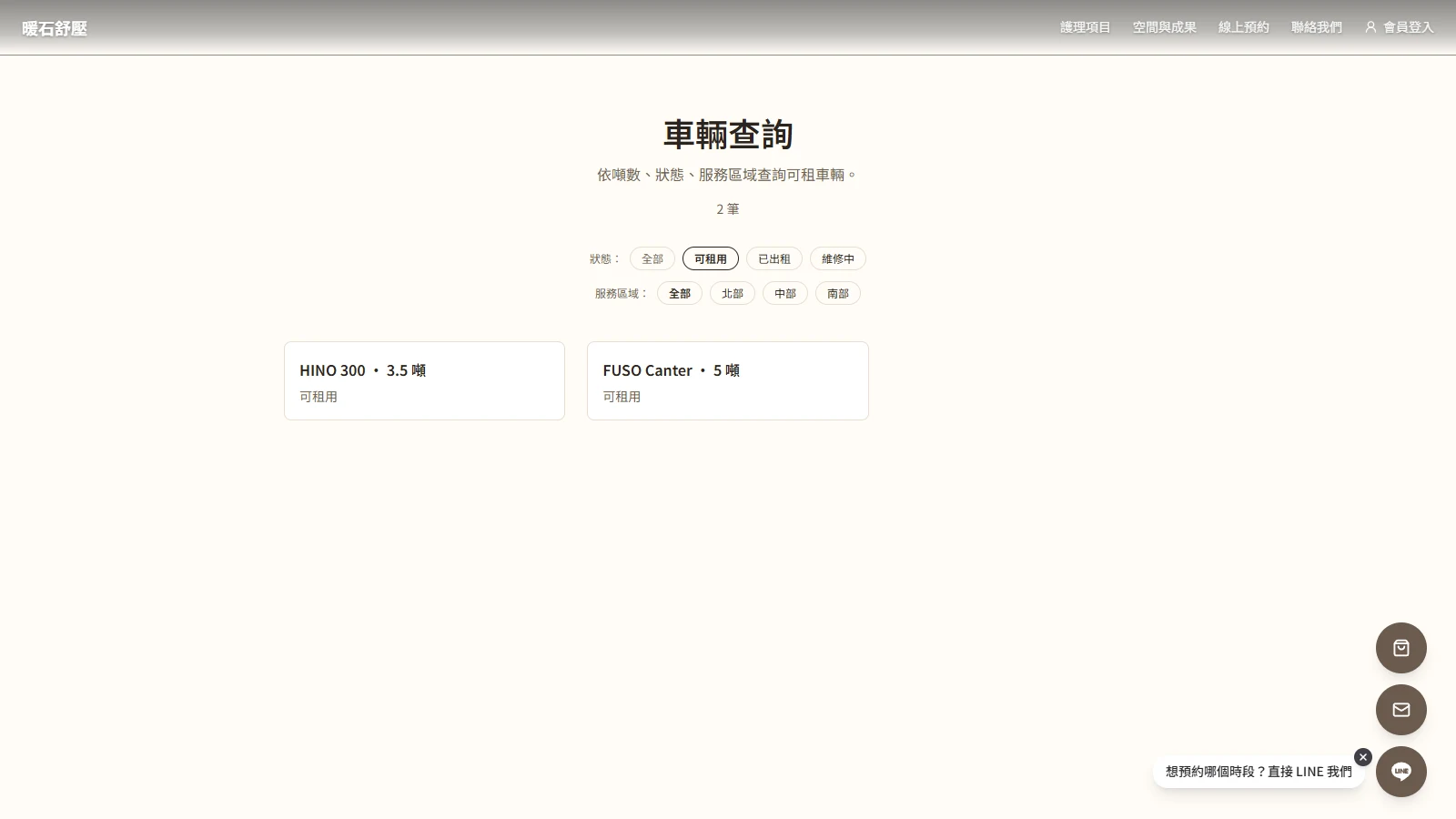Filter service area by 中部
1456x819 pixels.
pyautogui.click(x=785, y=293)
